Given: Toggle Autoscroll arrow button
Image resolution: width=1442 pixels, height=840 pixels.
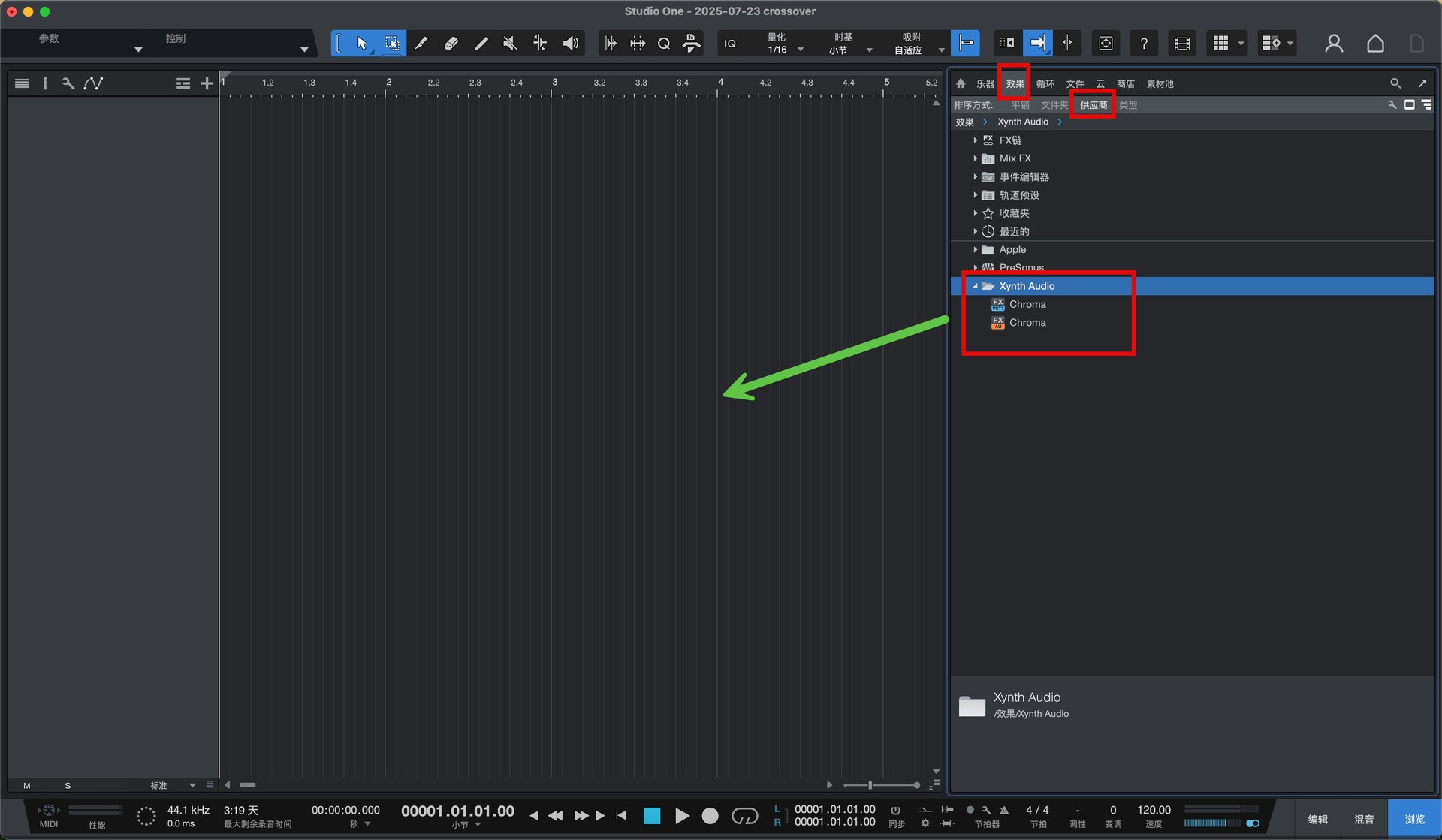Looking at the screenshot, I should [1037, 43].
